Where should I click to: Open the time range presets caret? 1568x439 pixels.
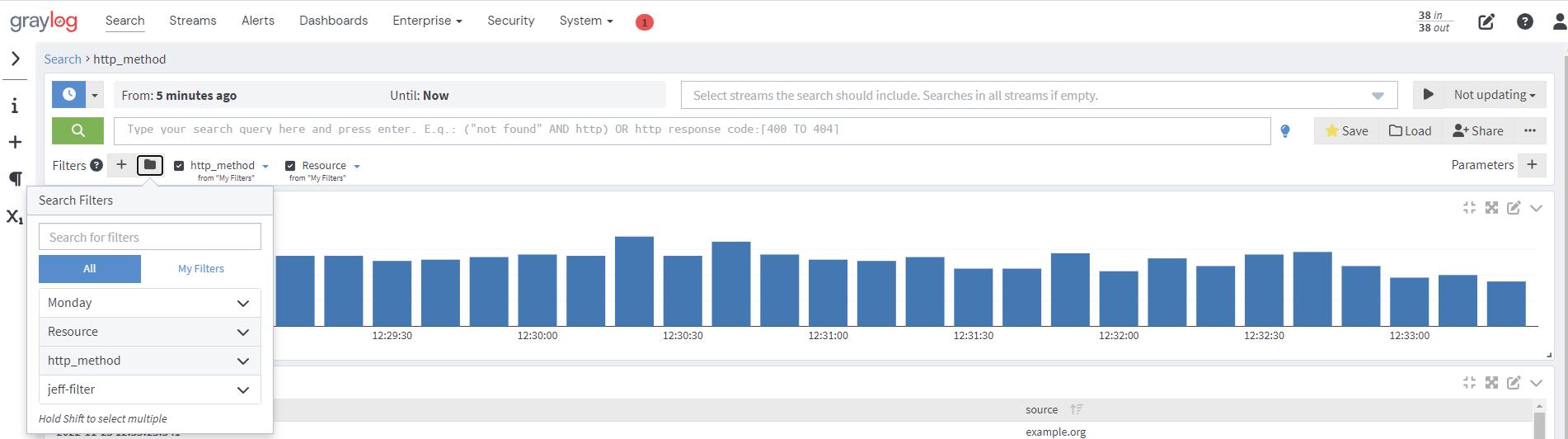click(x=95, y=95)
